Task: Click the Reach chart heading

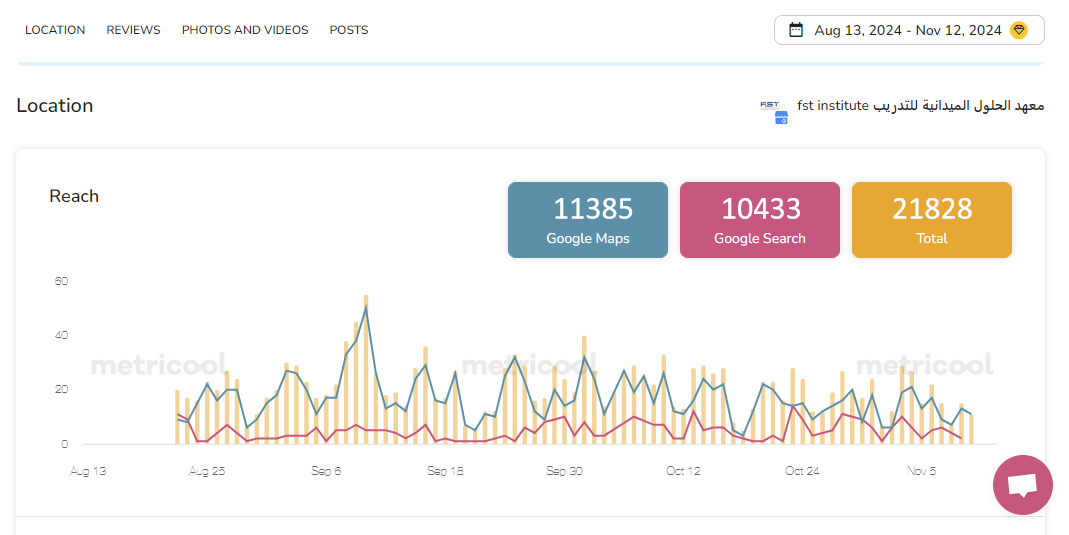Action: [74, 196]
